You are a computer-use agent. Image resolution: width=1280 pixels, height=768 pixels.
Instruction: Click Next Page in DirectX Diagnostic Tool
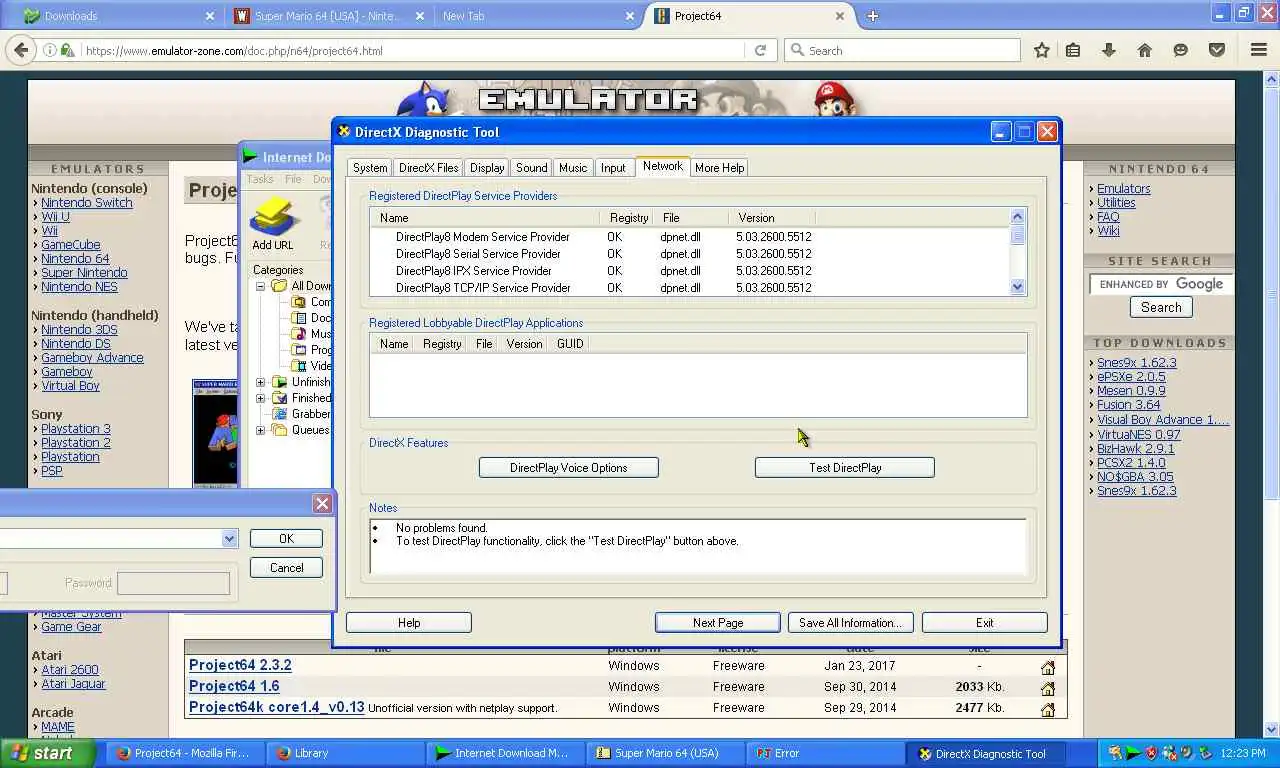[718, 623]
